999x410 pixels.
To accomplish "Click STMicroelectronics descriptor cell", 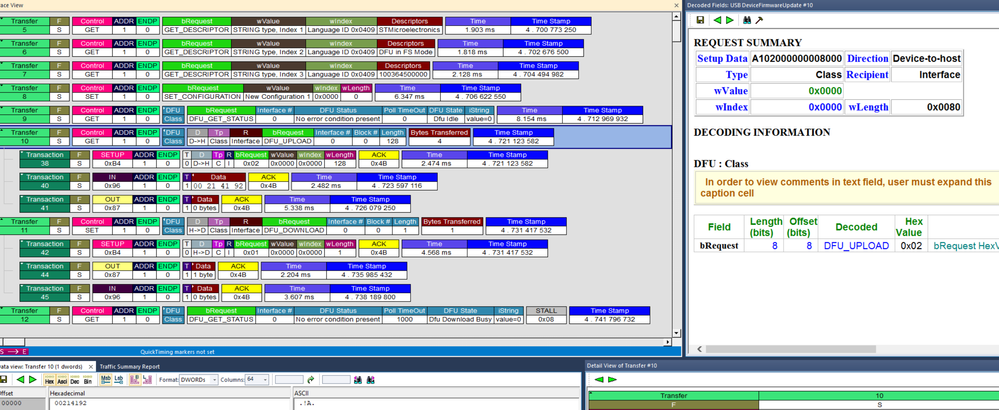I will (409, 30).
